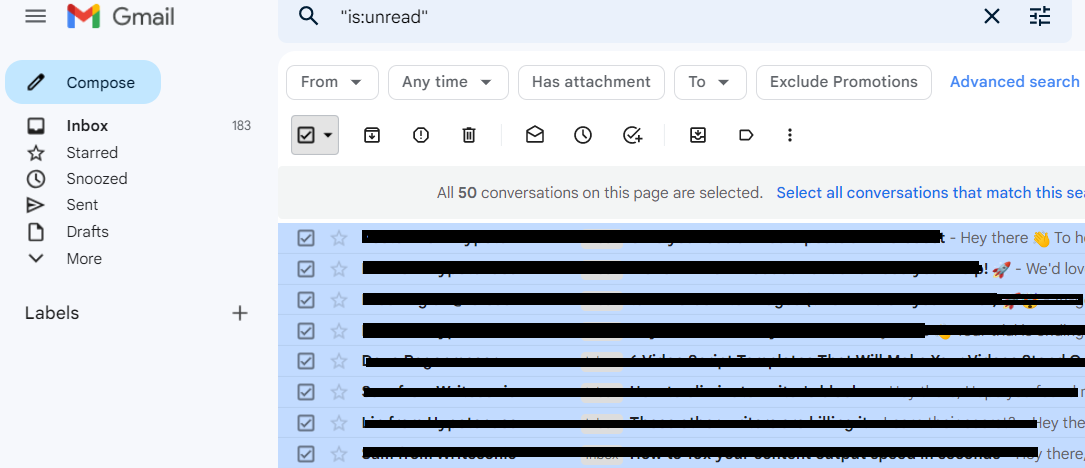
Task: Click the Move to icon
Action: [x=698, y=135]
